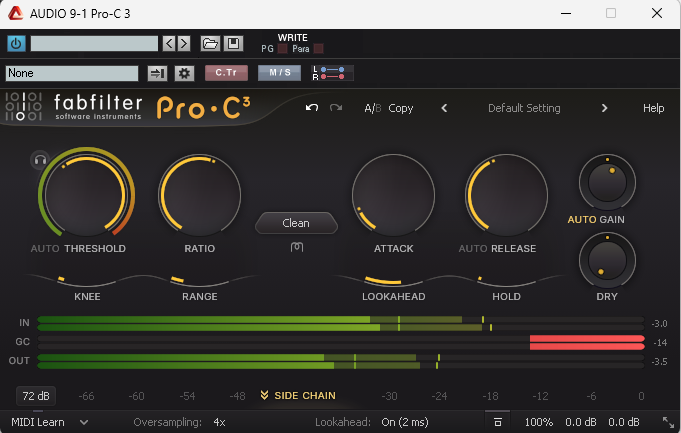Open the Default Setting preset menu
681x433 pixels.
click(523, 108)
